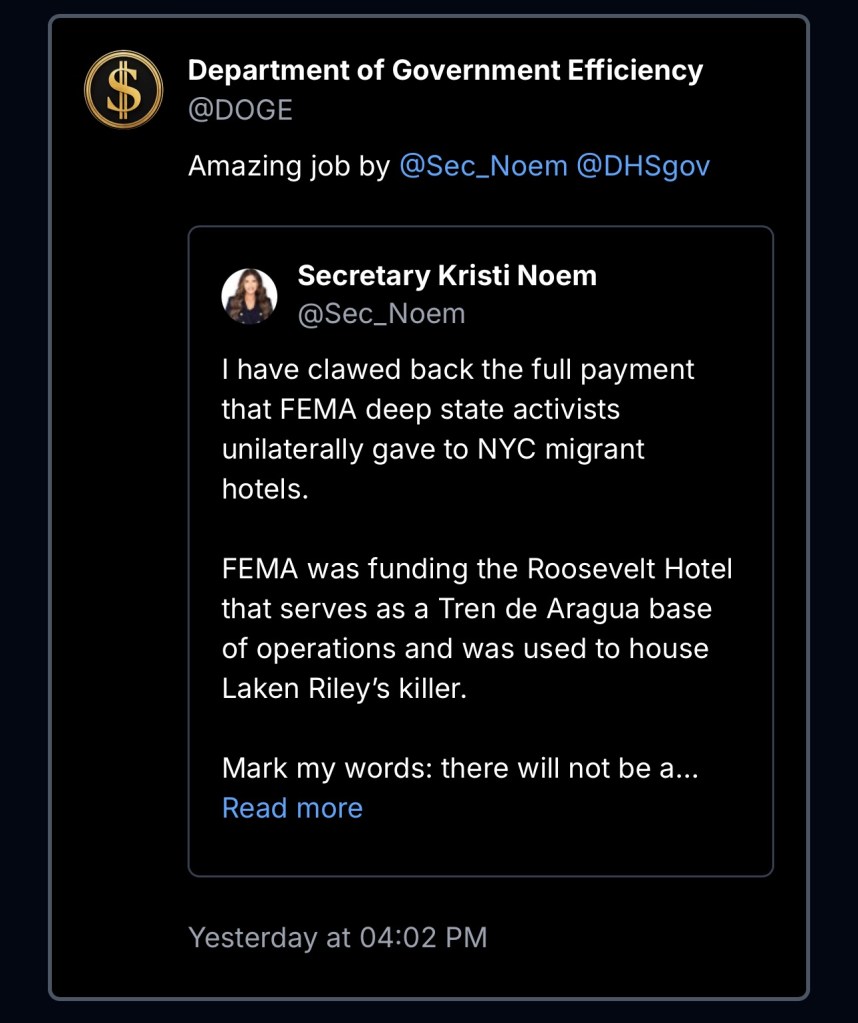This screenshot has height=1023, width=858.
Task: Click the truncated "Mark my words" line
Action: [457, 769]
